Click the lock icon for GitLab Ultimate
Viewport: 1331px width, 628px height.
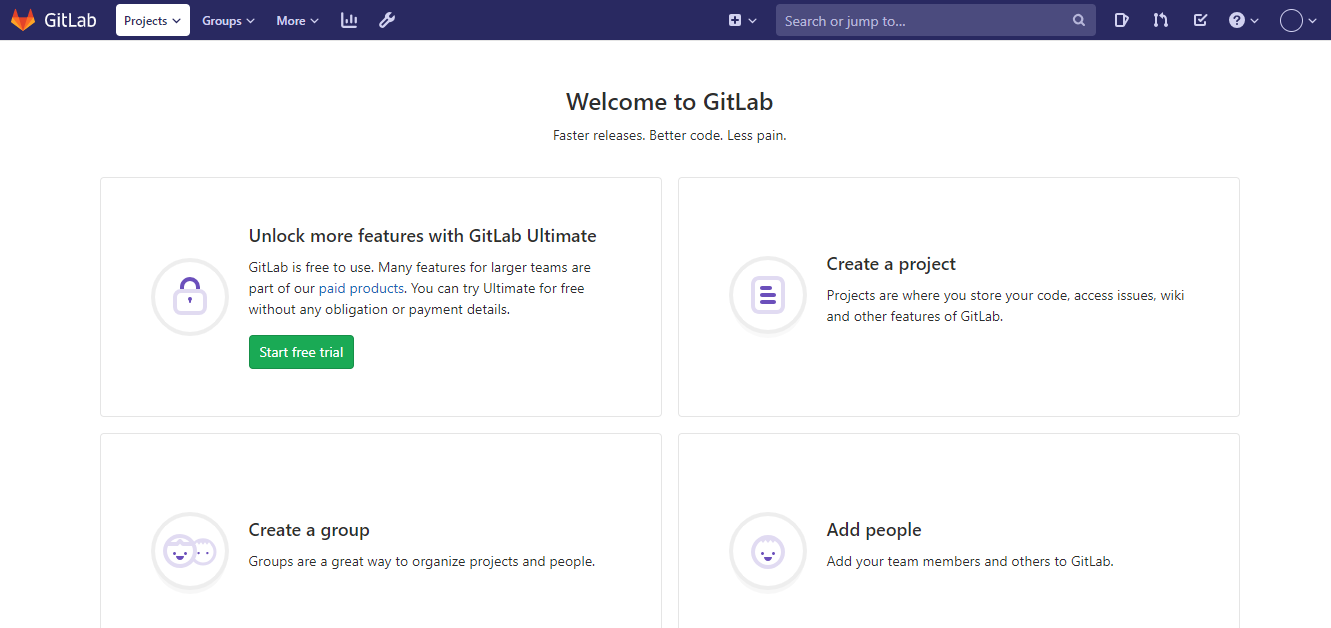(190, 296)
